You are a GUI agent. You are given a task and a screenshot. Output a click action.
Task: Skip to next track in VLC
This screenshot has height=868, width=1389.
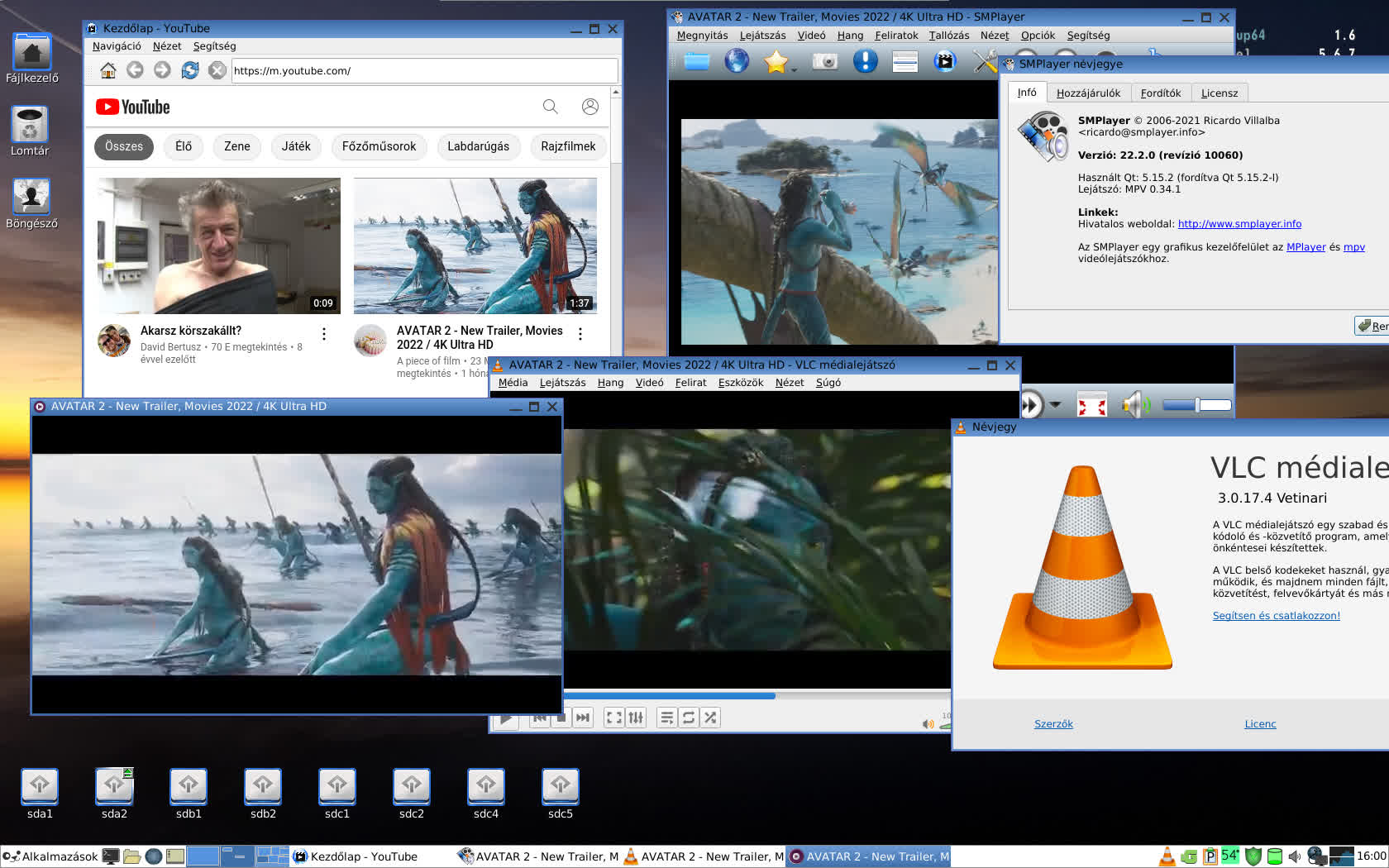click(x=583, y=718)
